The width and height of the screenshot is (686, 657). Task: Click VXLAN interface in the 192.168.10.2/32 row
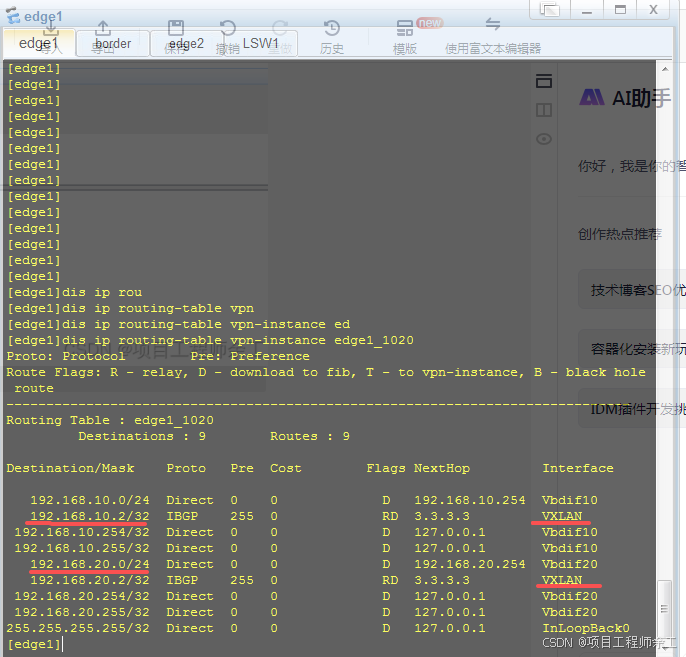click(x=562, y=516)
